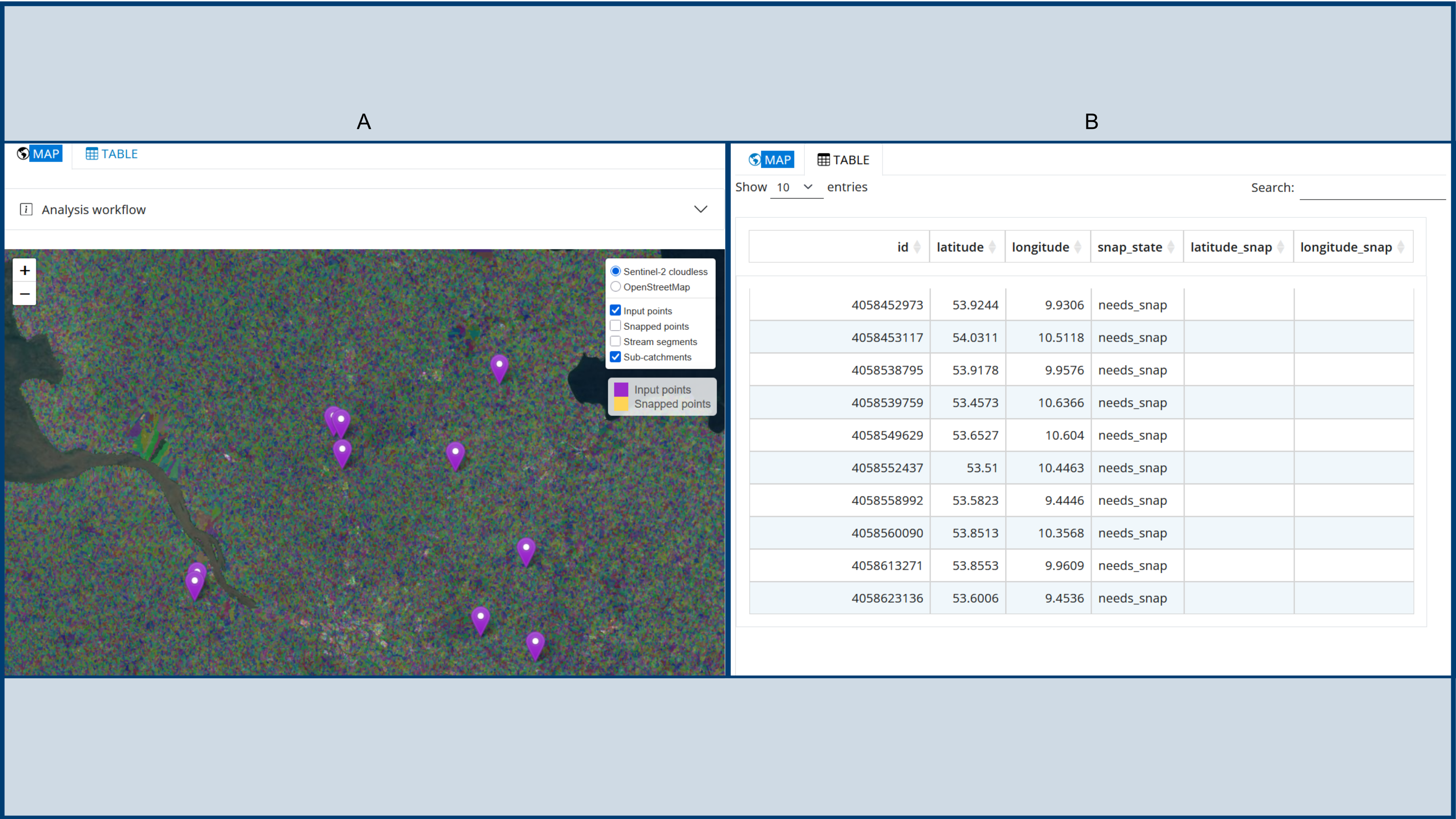The width and height of the screenshot is (1456, 819).
Task: Click the southernmost purple map marker
Action: pyautogui.click(x=535, y=646)
